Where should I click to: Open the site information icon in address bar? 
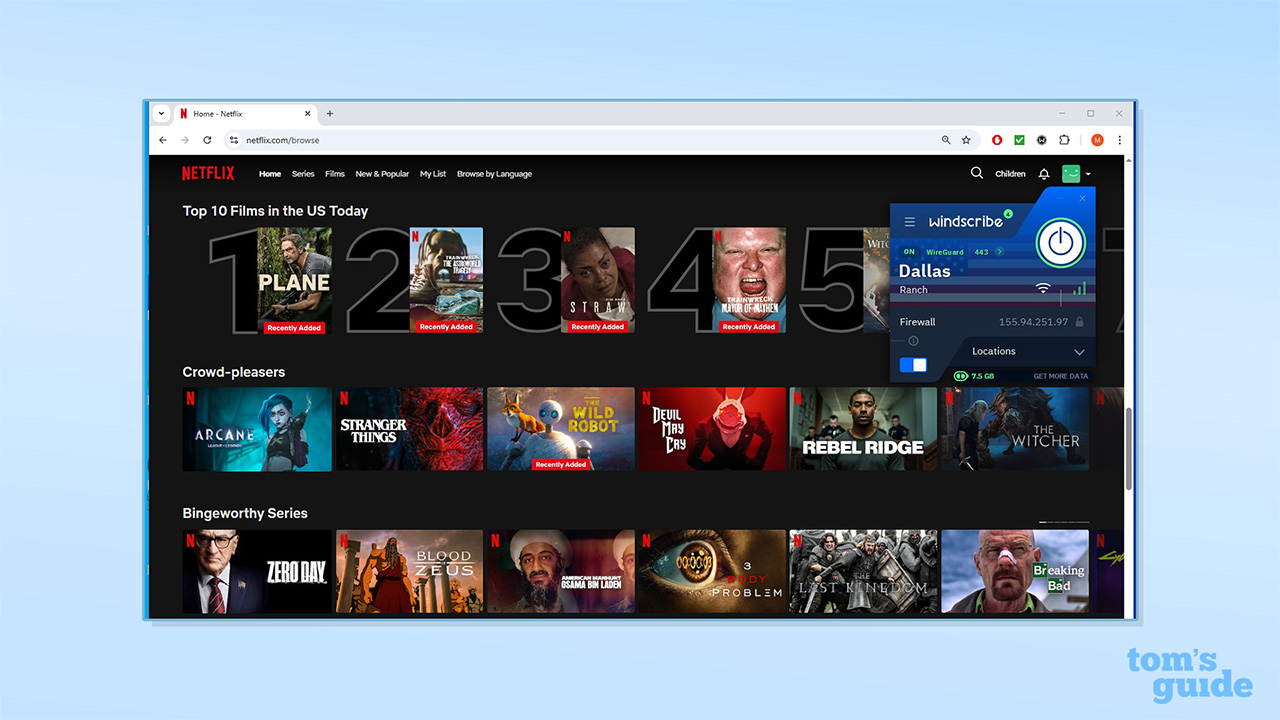pos(234,140)
